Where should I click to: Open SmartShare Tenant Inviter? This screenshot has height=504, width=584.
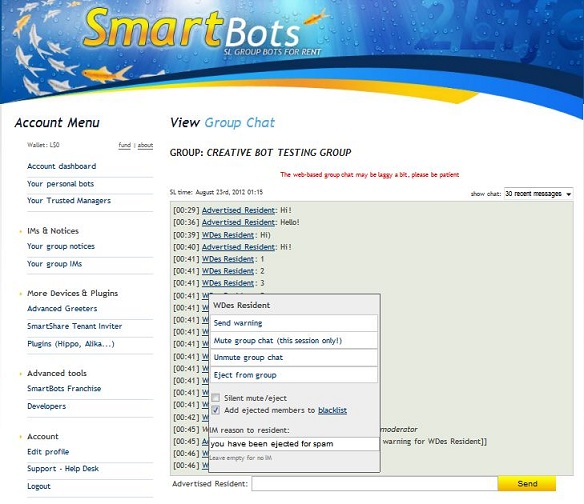pos(74,326)
